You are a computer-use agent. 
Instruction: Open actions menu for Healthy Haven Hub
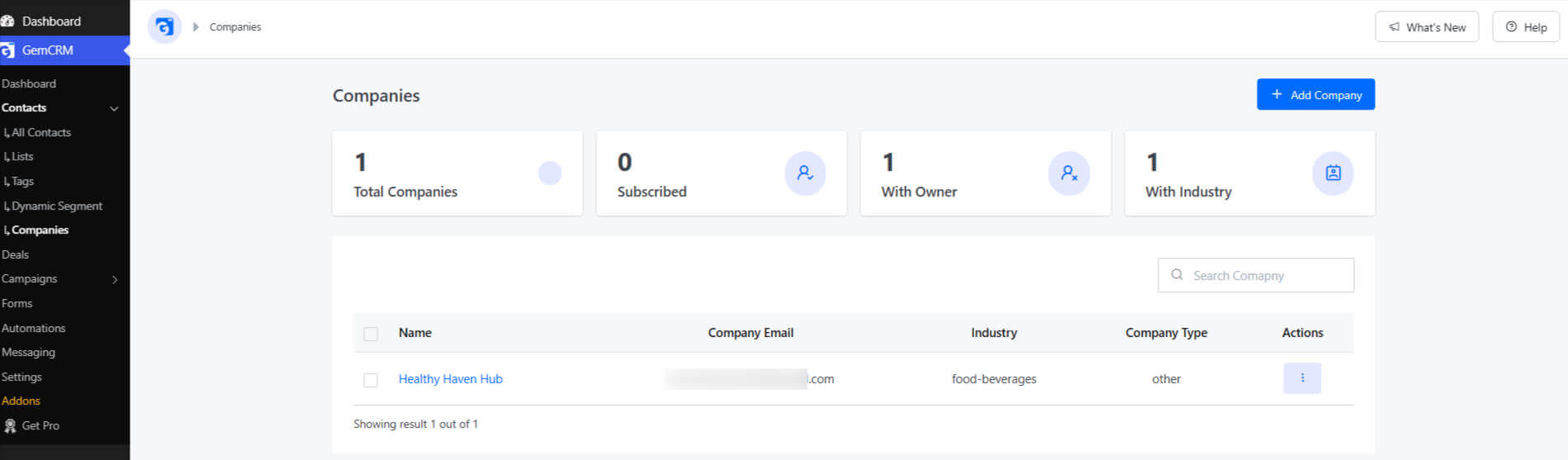[1302, 378]
